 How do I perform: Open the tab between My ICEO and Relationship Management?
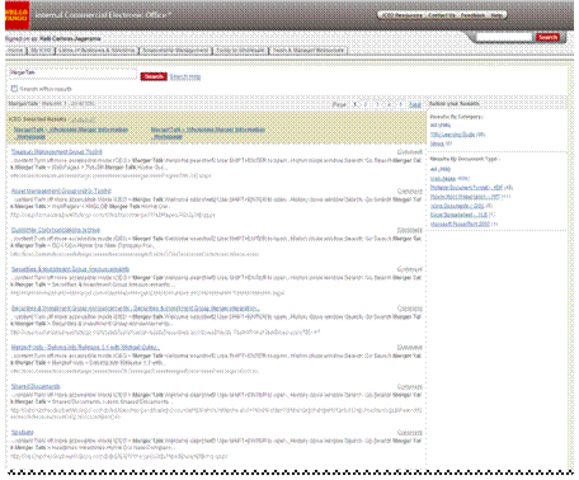point(96,50)
